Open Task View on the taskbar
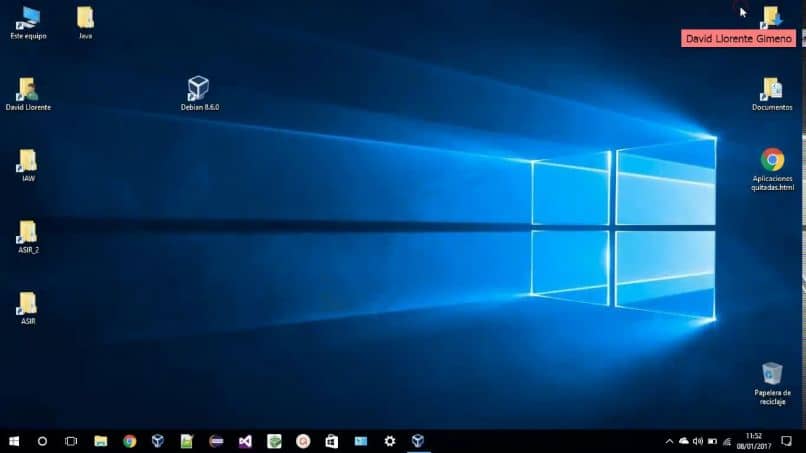Screen dimensions: 806x453 [71, 441]
